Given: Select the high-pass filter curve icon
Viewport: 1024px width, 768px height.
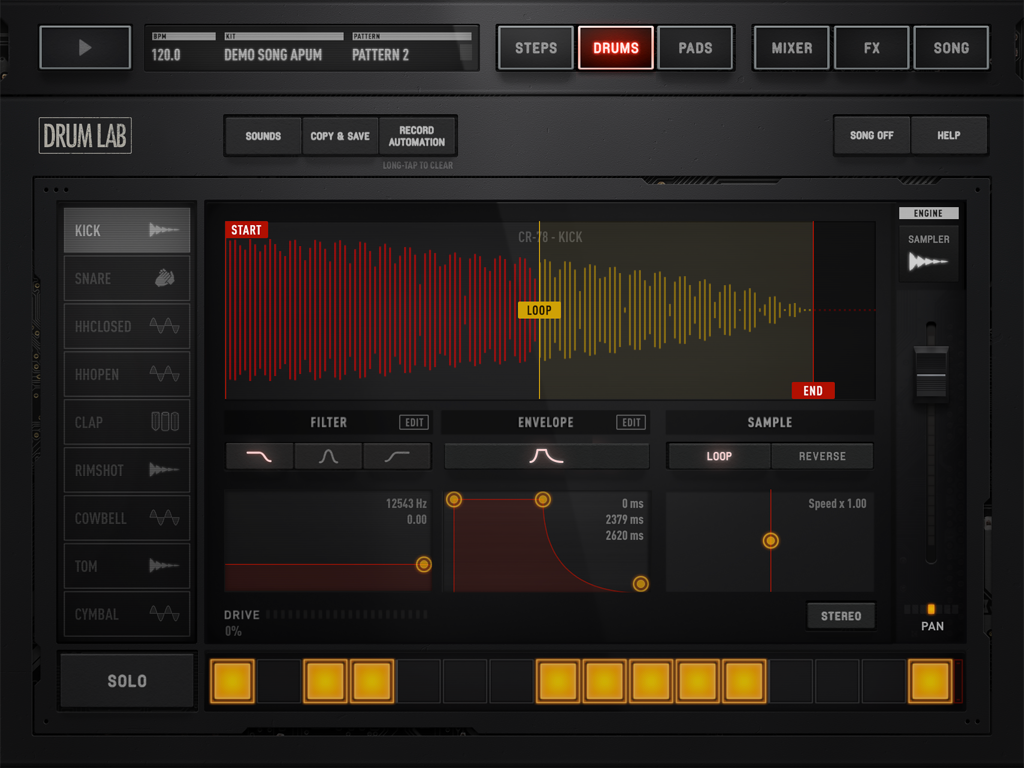Looking at the screenshot, I should point(396,456).
